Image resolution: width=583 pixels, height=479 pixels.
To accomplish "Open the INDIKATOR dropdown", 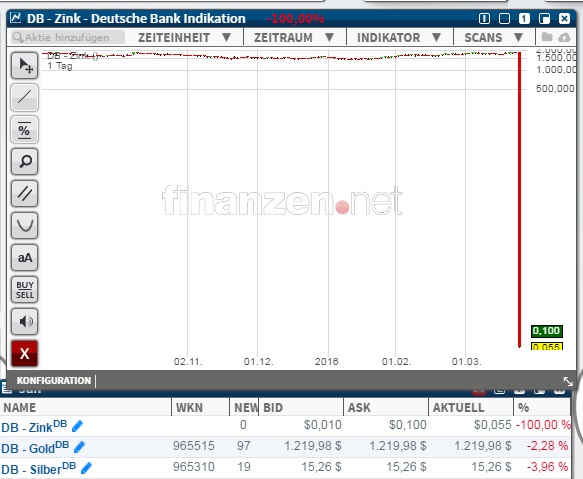I will tap(399, 38).
